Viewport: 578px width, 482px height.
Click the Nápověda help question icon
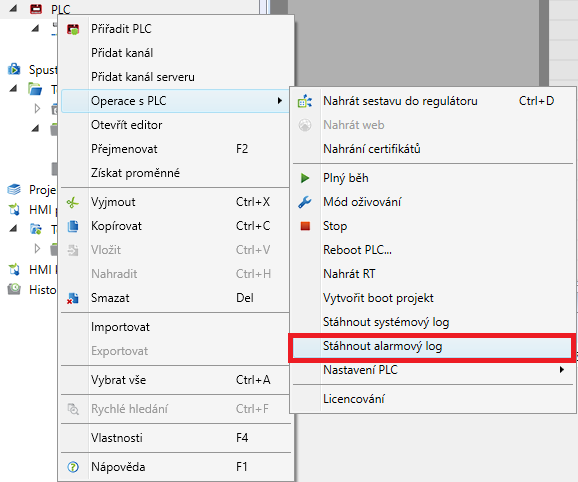pos(73,467)
